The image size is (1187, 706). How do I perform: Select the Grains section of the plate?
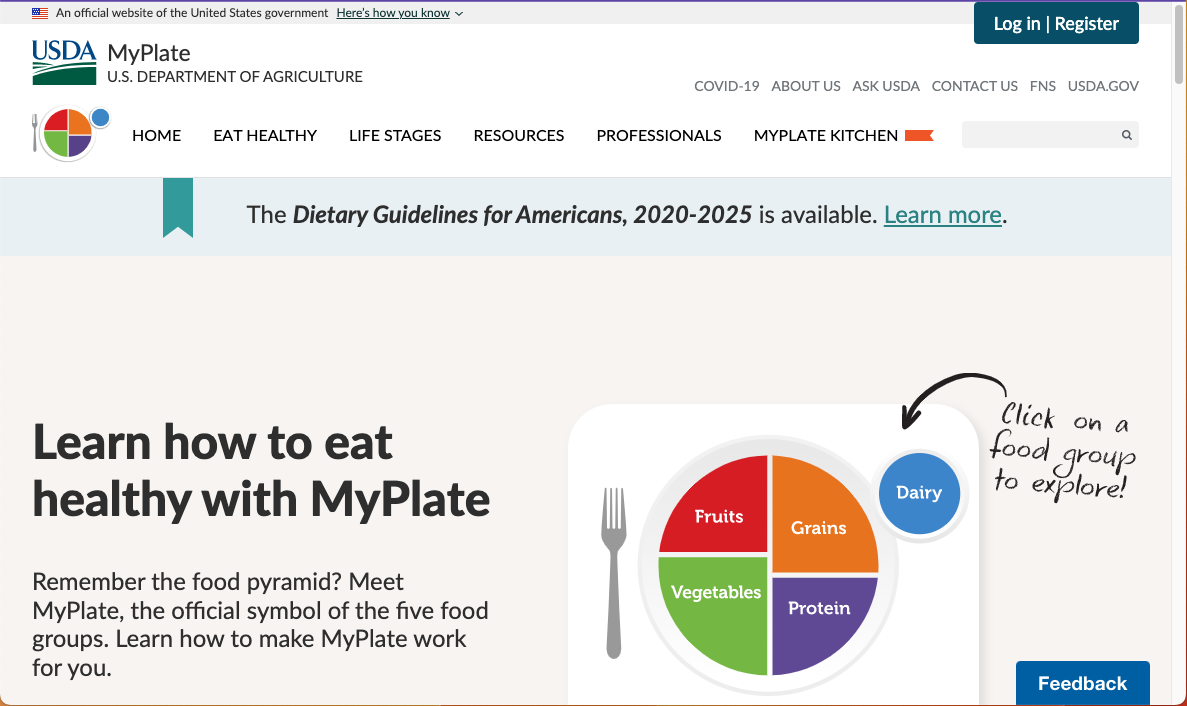(x=820, y=520)
